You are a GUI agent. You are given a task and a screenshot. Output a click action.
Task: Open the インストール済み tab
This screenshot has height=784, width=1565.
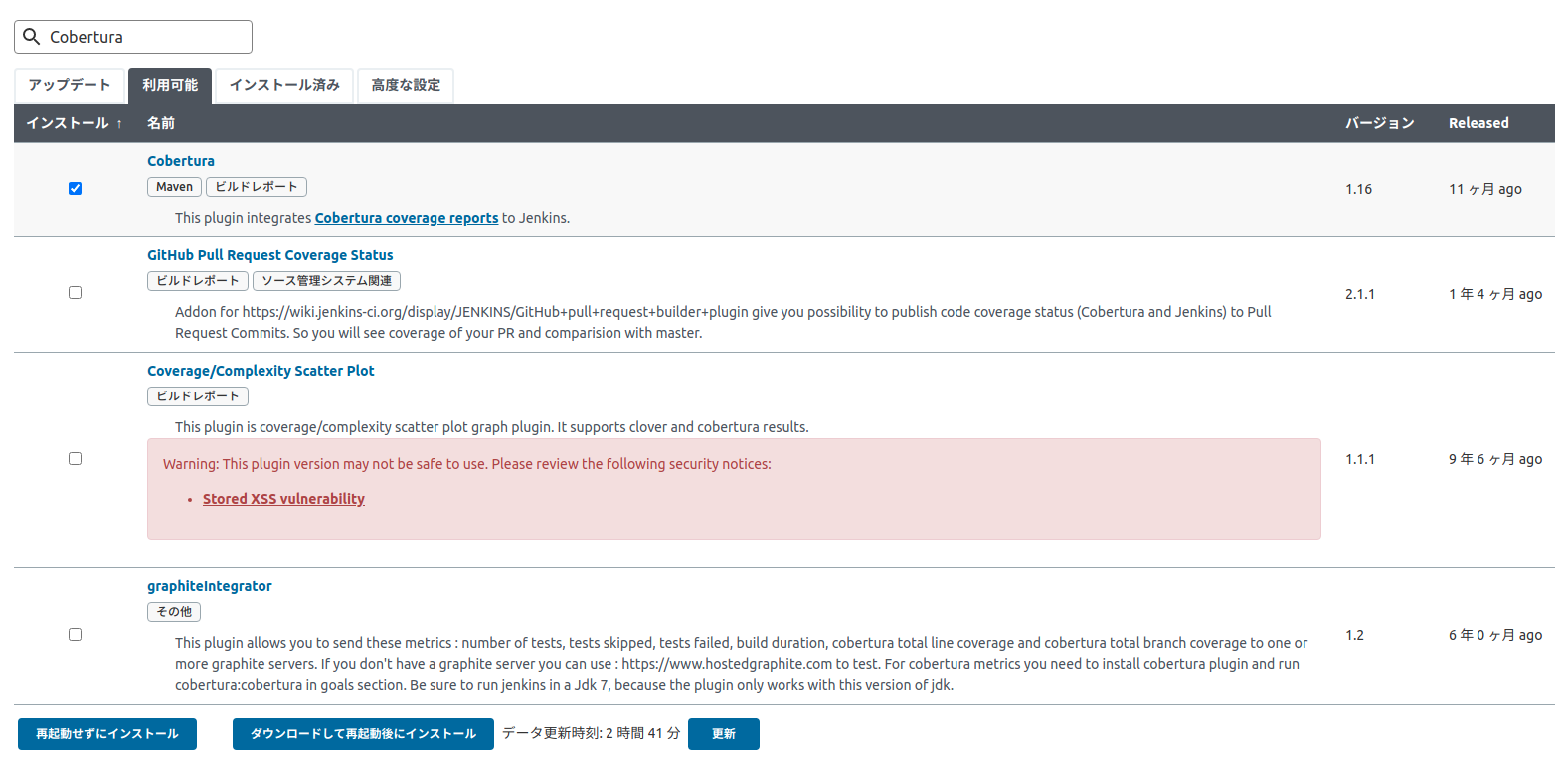(284, 85)
